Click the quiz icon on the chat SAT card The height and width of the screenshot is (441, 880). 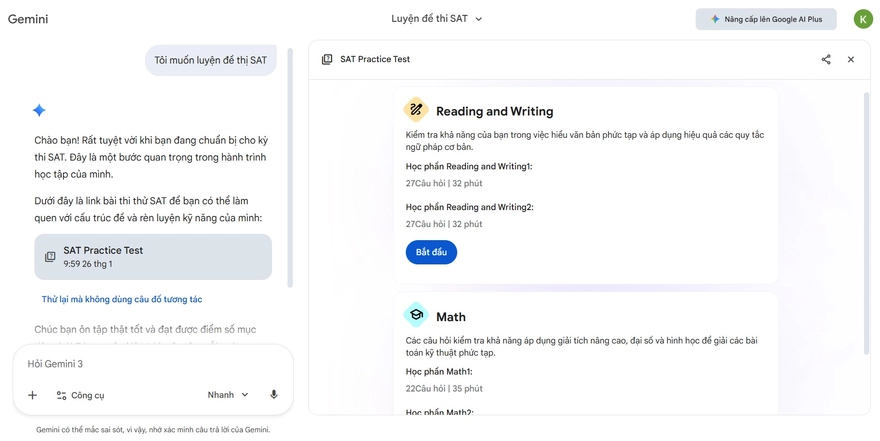(50, 257)
